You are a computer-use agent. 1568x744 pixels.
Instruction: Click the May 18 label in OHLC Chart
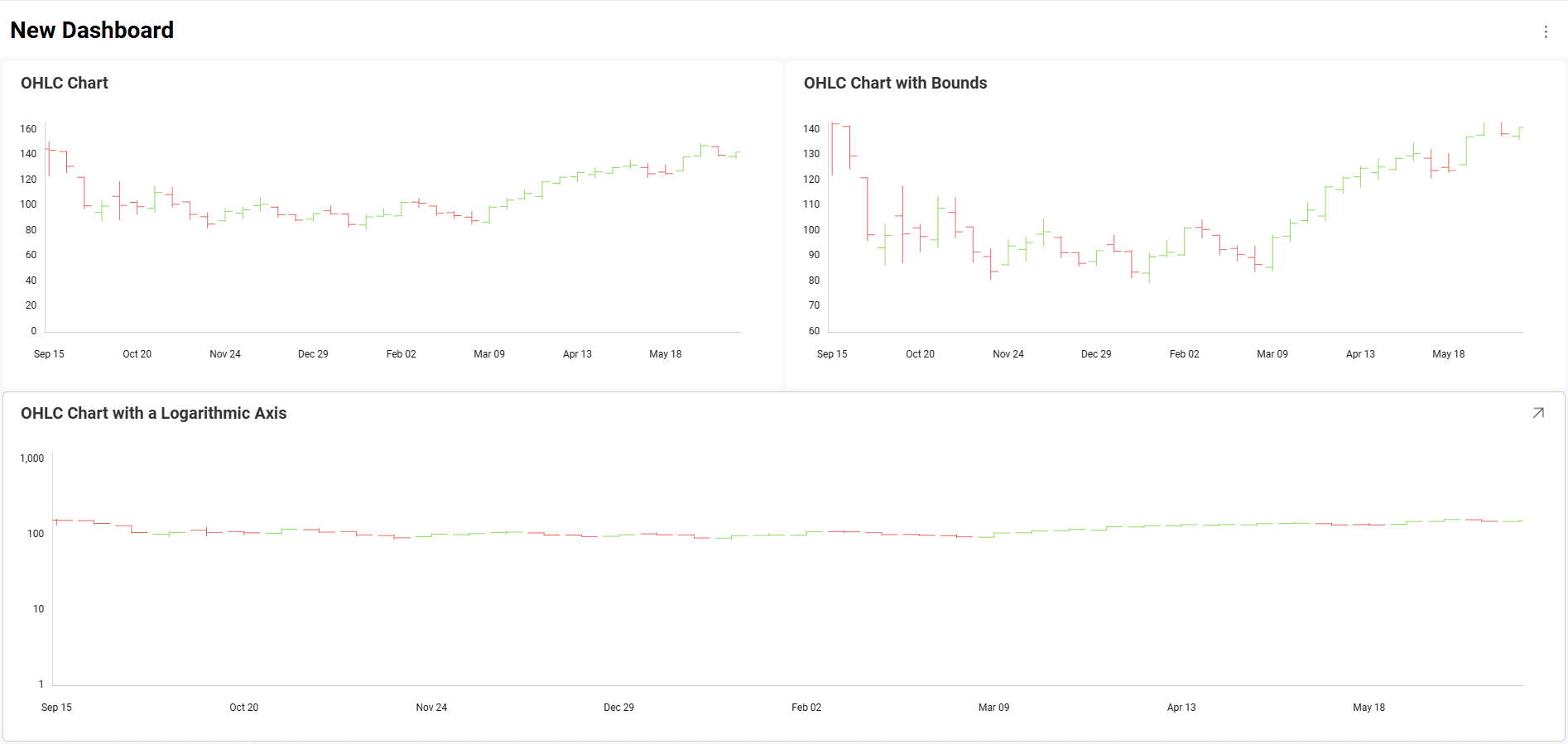666,354
